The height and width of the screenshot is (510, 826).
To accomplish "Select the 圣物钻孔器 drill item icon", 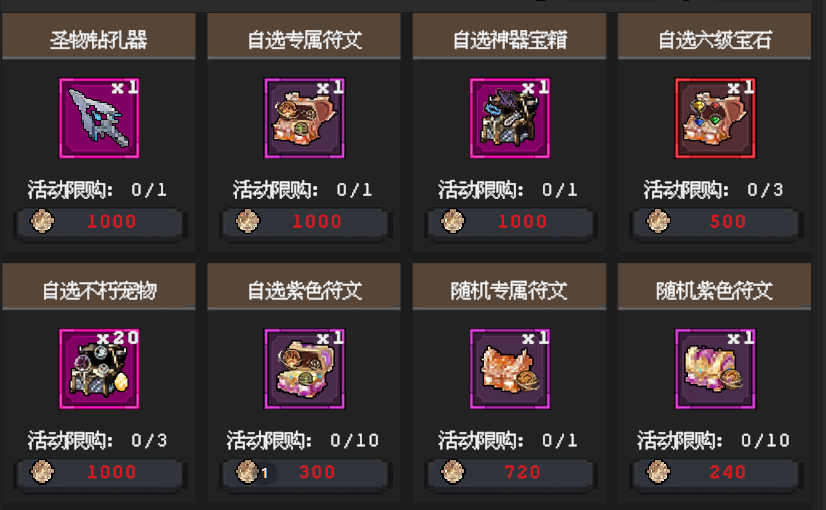I will (99, 118).
